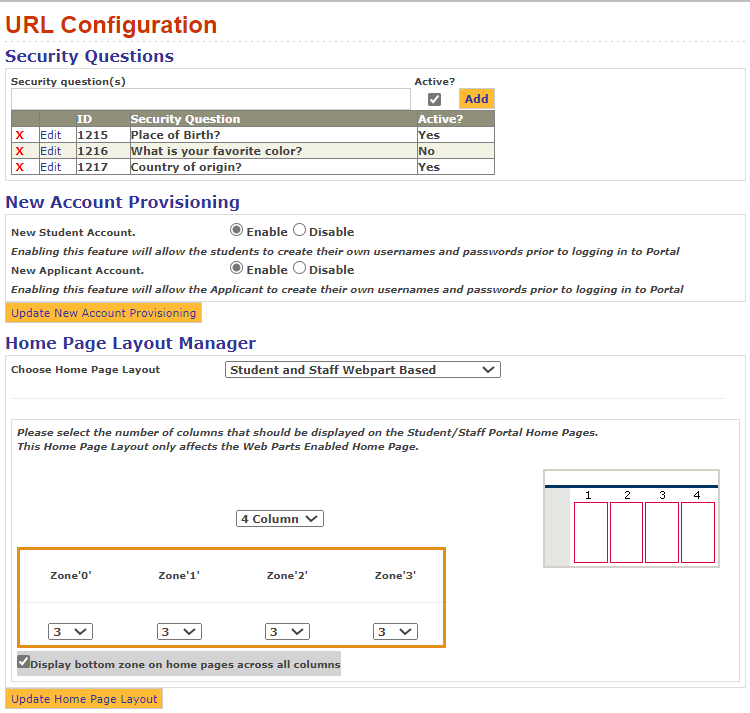Remove the Country of origin question
The width and height of the screenshot is (750, 713).
19,167
